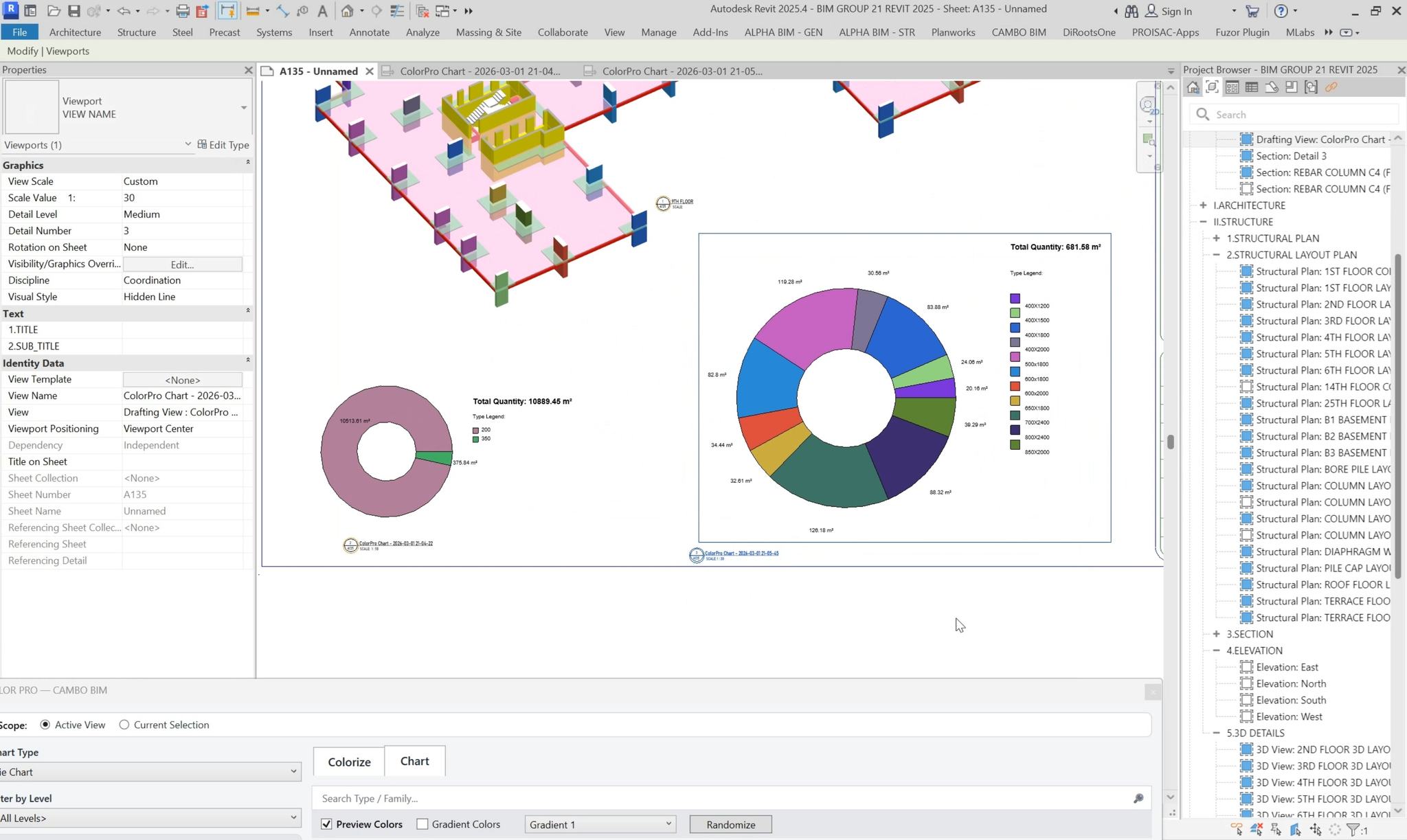Screen dimensions: 1407x840
Task: Expand the I.ARCHITECTURE tree node
Action: [1203, 205]
